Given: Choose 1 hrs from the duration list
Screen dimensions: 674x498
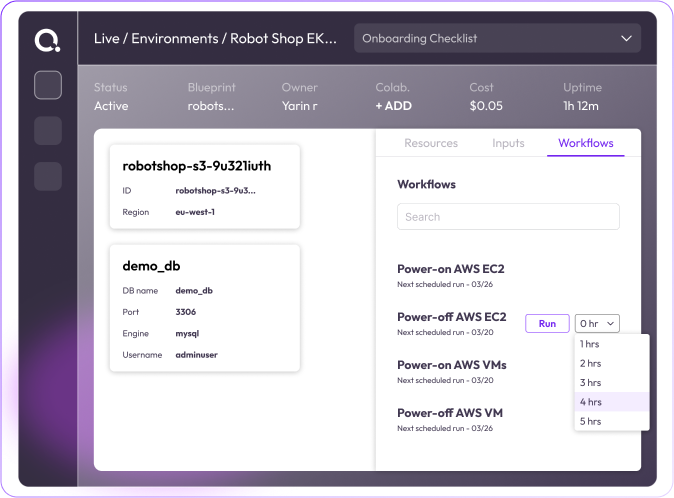Looking at the screenshot, I should tap(590, 344).
